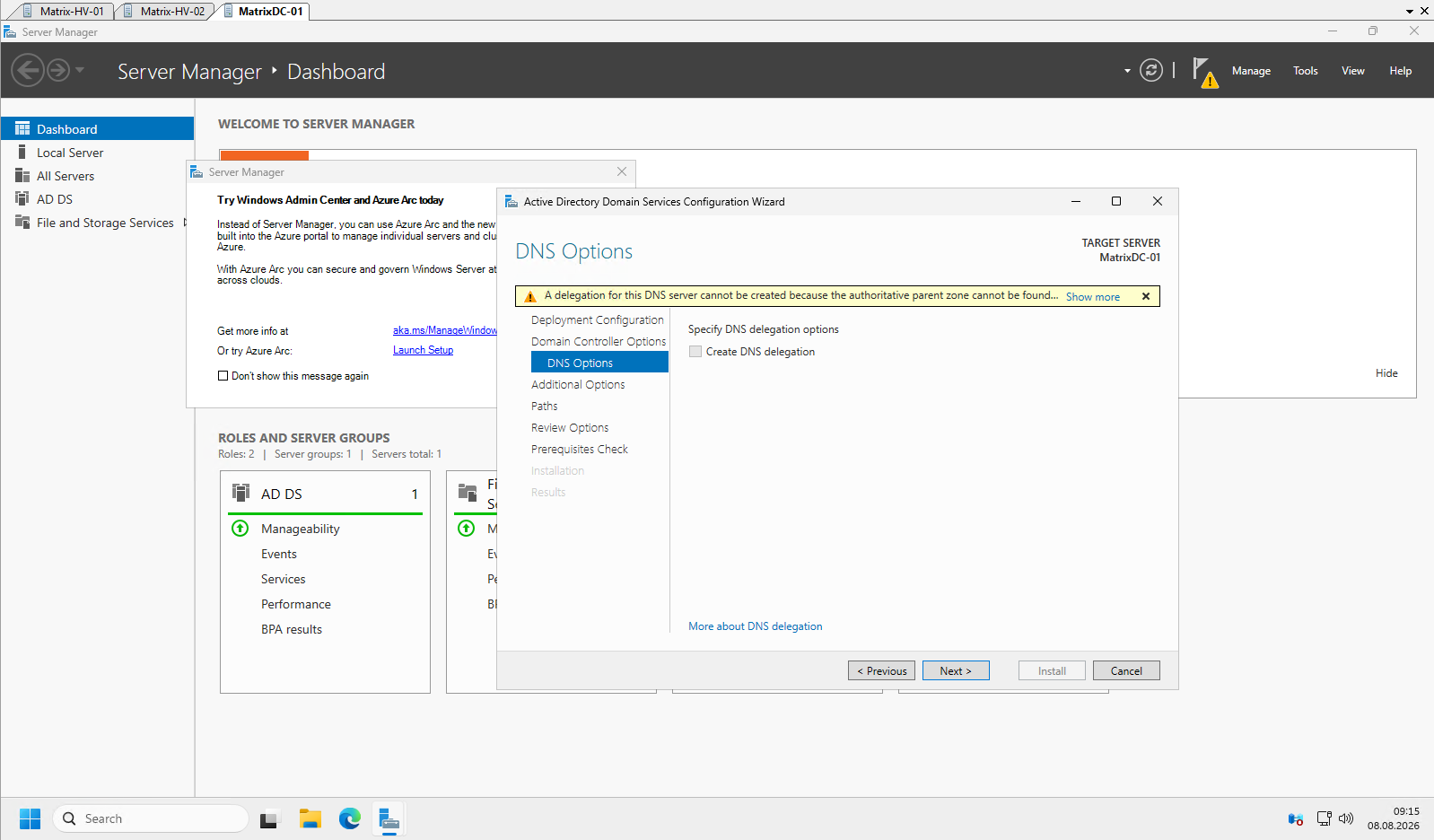This screenshot has width=1434, height=840.
Task: Click the All Servers sidebar icon
Action: pos(22,176)
